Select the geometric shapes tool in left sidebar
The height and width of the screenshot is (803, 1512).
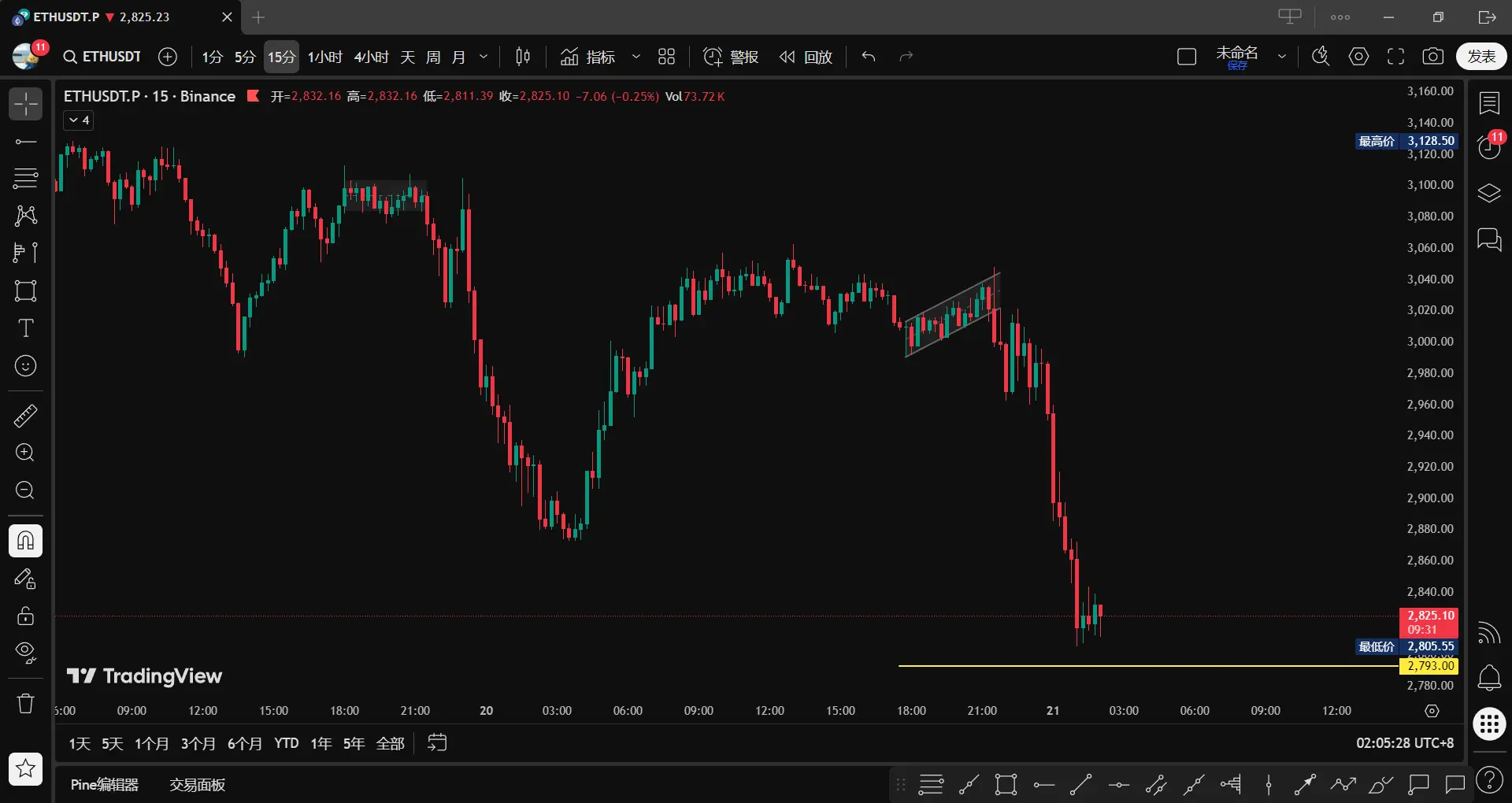[x=25, y=290]
